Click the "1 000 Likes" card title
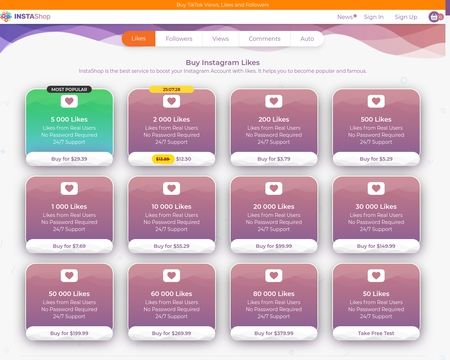Screen dimensions: 450x360 point(69,207)
